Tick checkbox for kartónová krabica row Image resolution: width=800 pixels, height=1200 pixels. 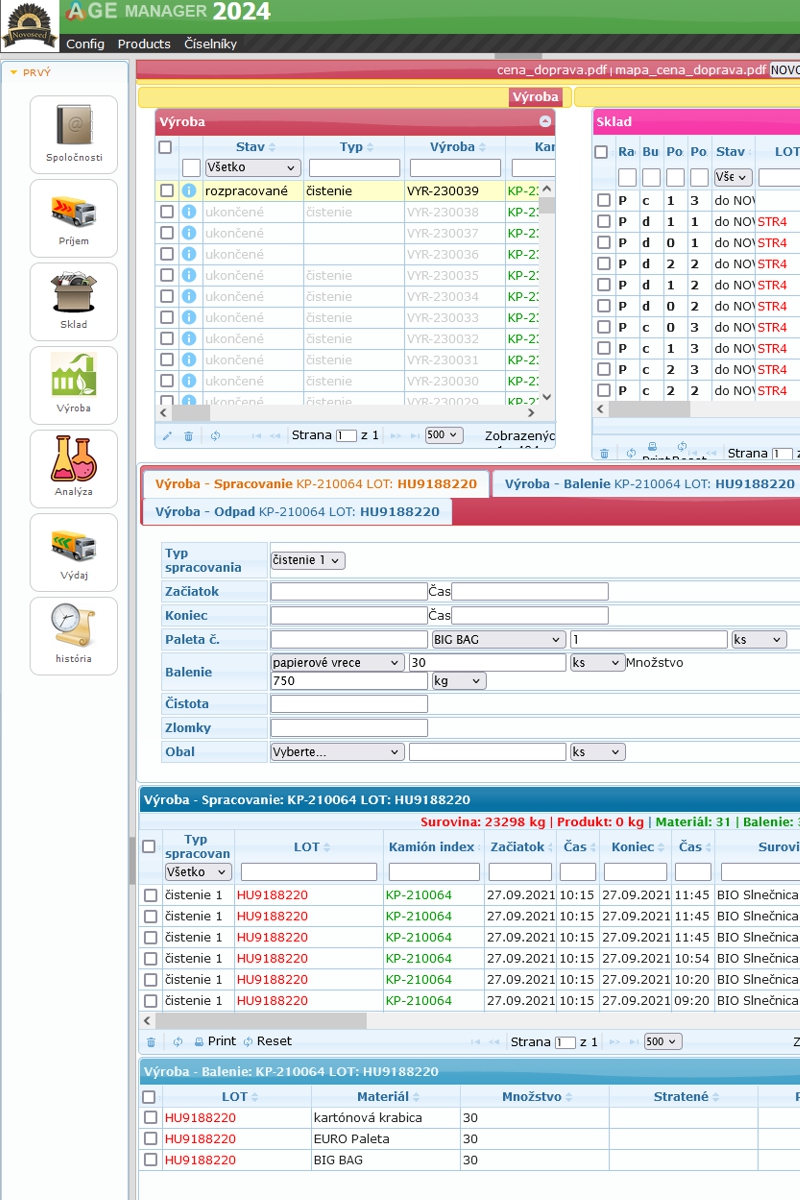point(150,1118)
